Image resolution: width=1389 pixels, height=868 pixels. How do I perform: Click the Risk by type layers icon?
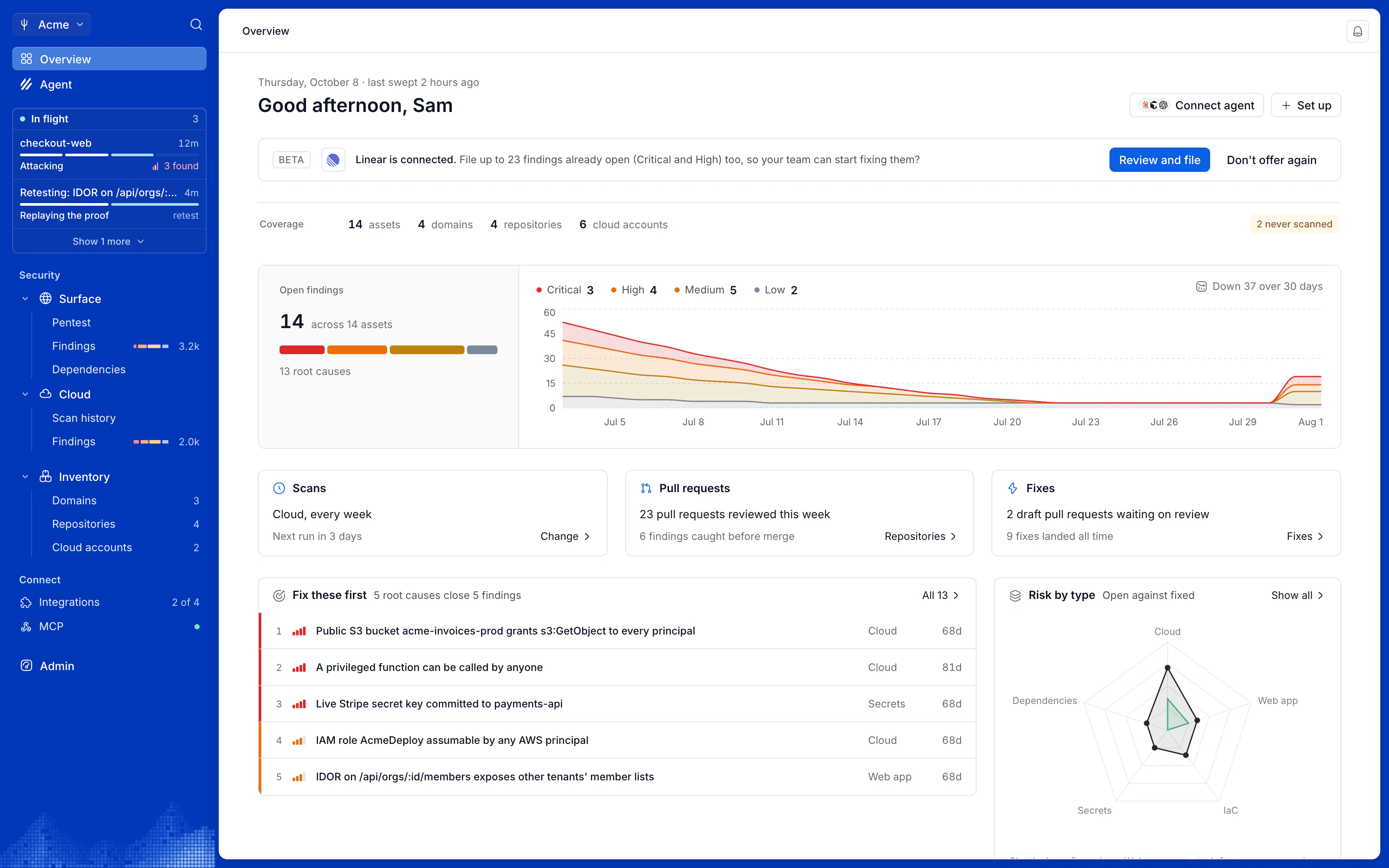pyautogui.click(x=1015, y=595)
